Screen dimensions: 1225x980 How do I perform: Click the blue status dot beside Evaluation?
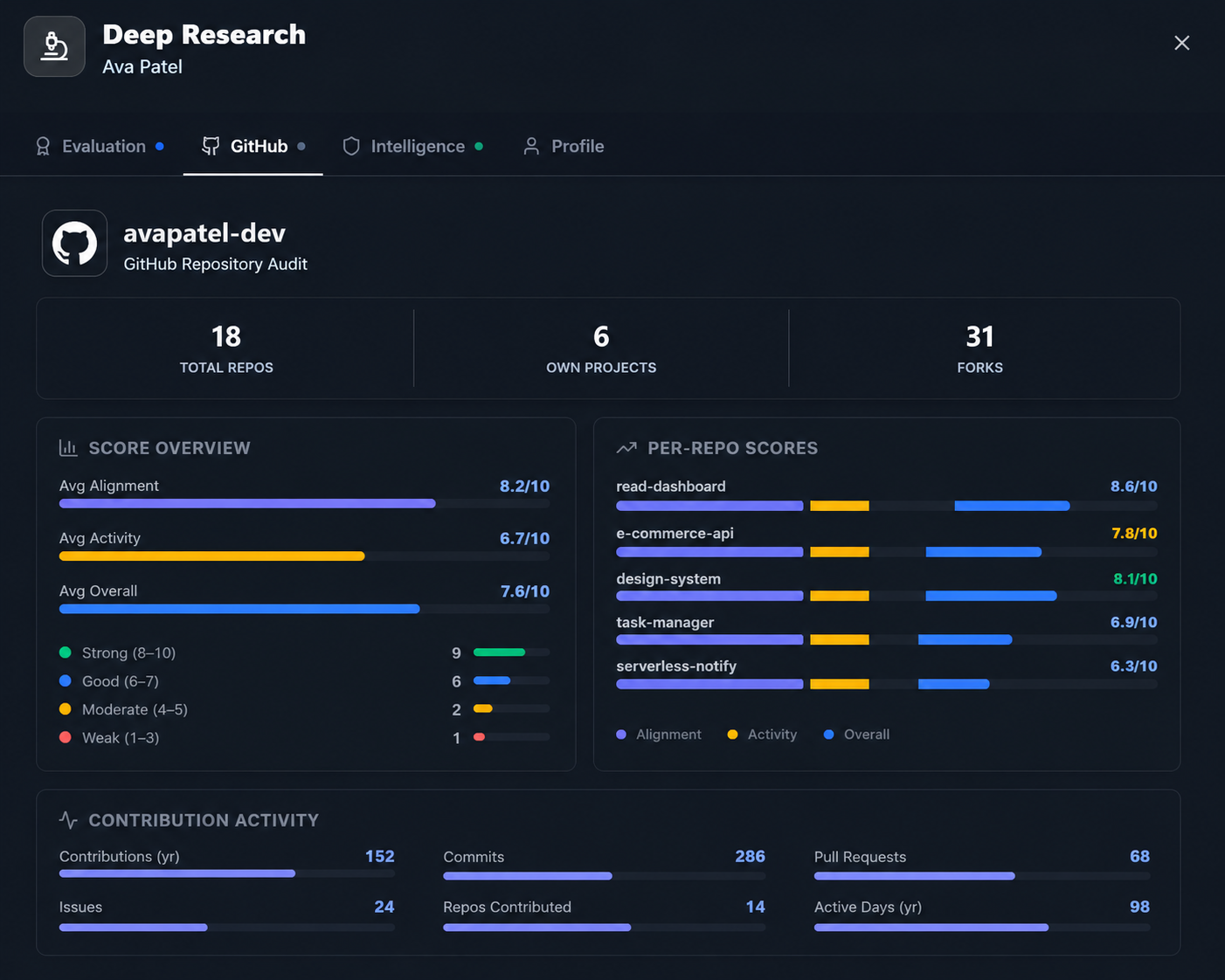160,146
